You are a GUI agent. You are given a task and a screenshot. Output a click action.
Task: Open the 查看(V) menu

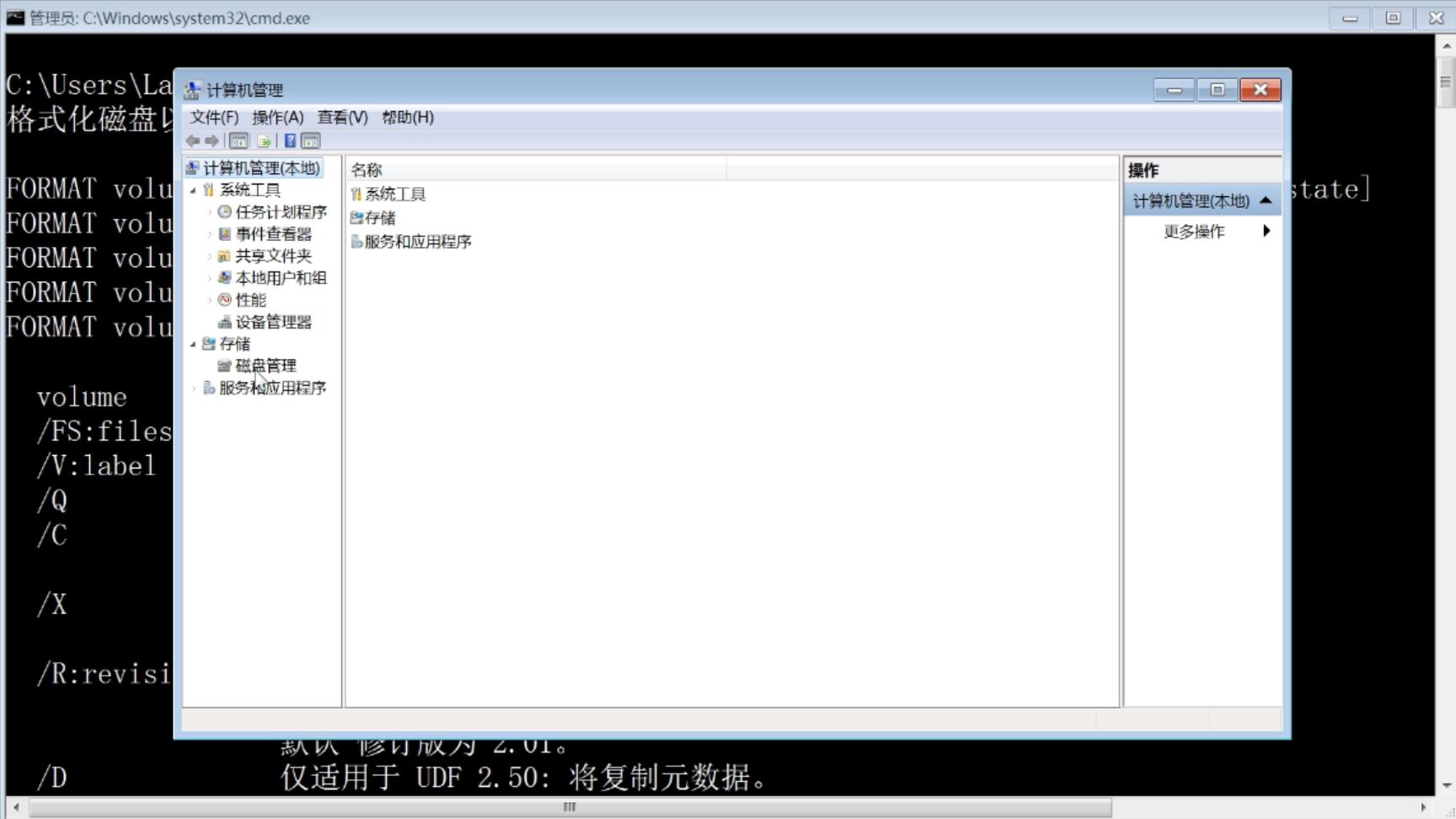click(x=340, y=117)
